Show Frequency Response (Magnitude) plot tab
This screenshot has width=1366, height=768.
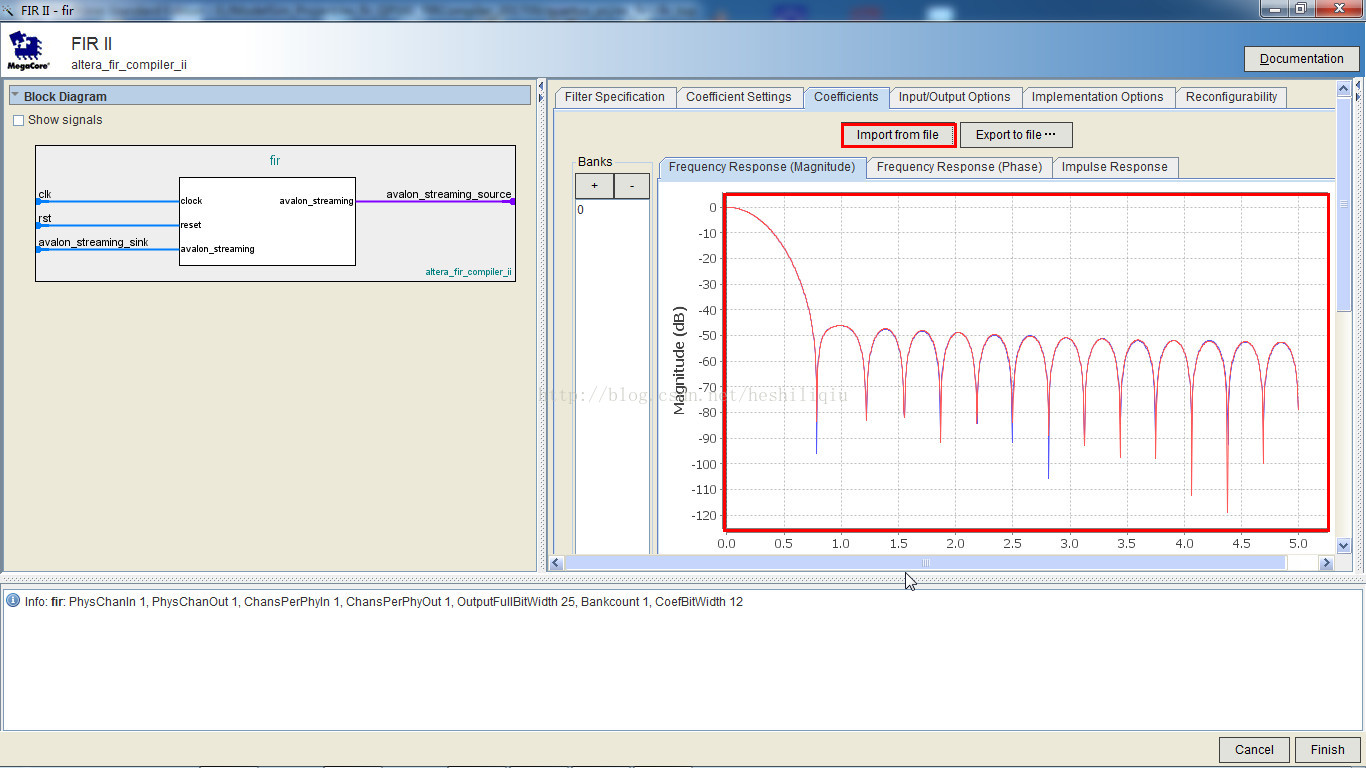coord(762,167)
